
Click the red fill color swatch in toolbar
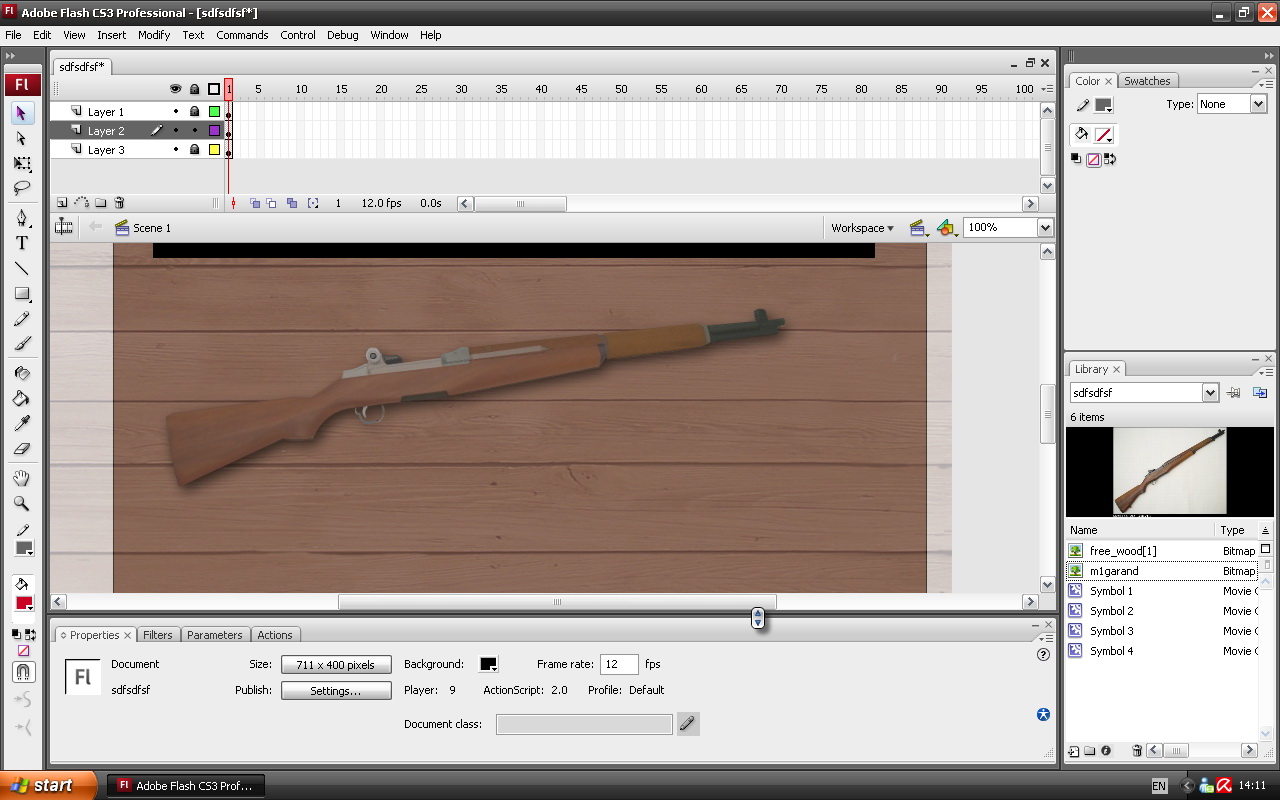point(24,603)
